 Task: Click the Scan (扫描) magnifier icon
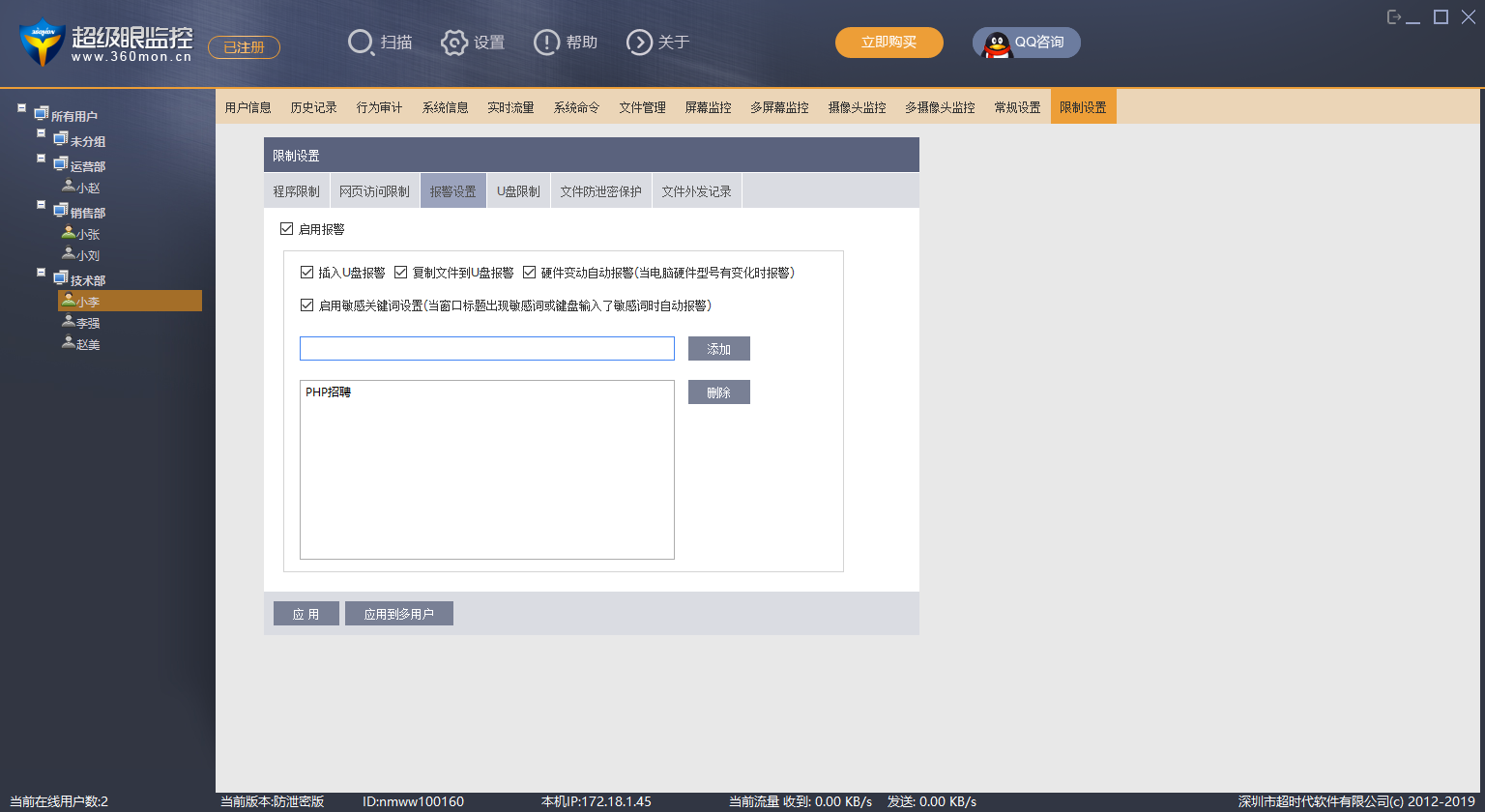click(362, 43)
